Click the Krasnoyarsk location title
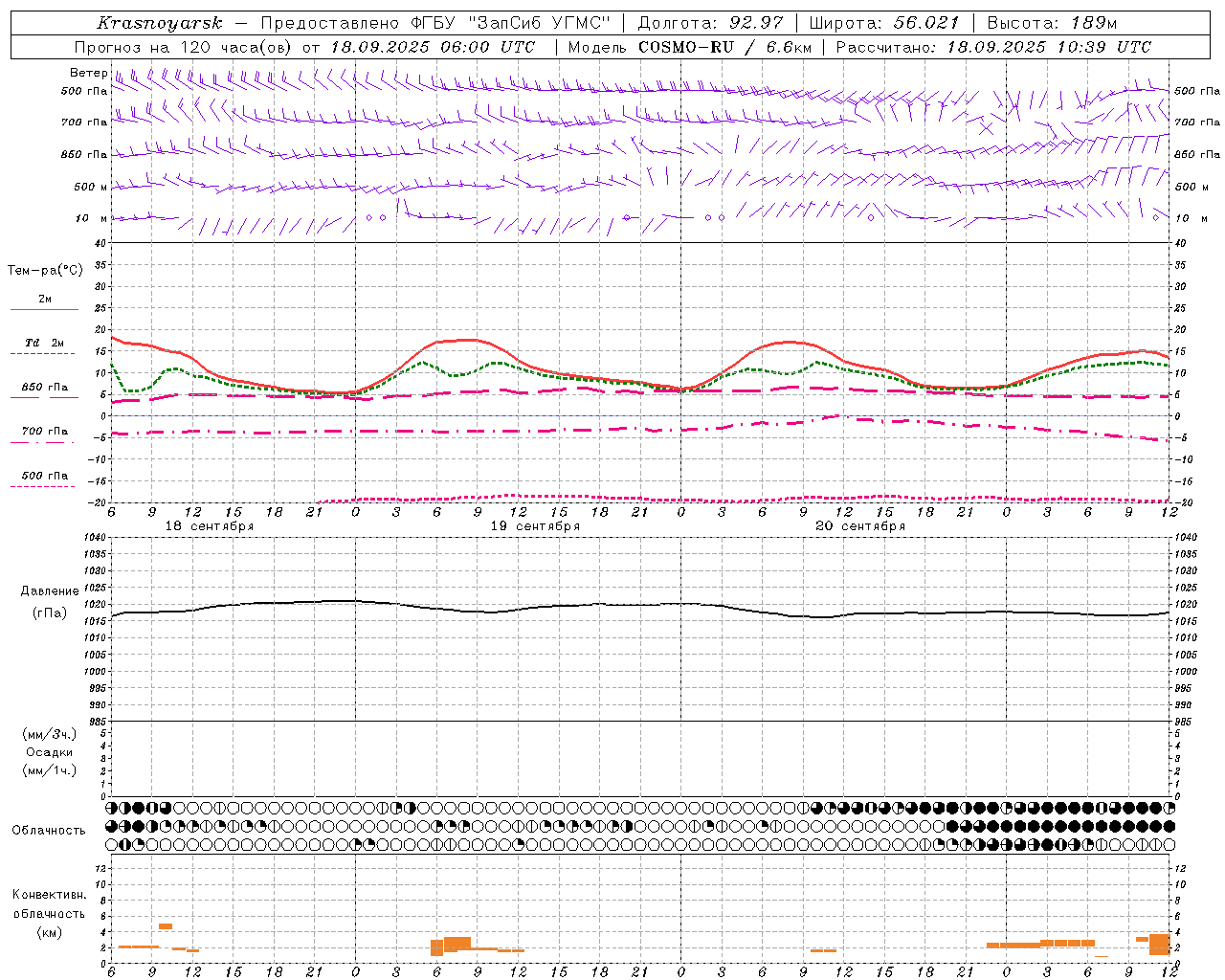 (160, 23)
